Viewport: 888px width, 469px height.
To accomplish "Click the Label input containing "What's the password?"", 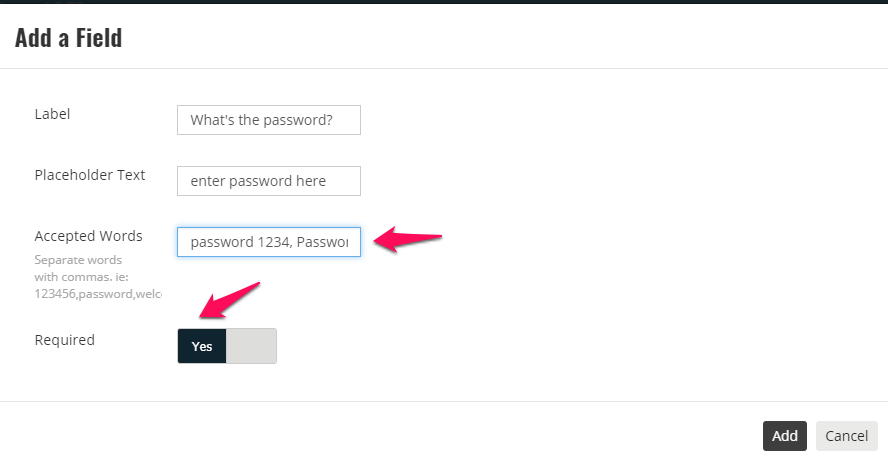I will (268, 120).
